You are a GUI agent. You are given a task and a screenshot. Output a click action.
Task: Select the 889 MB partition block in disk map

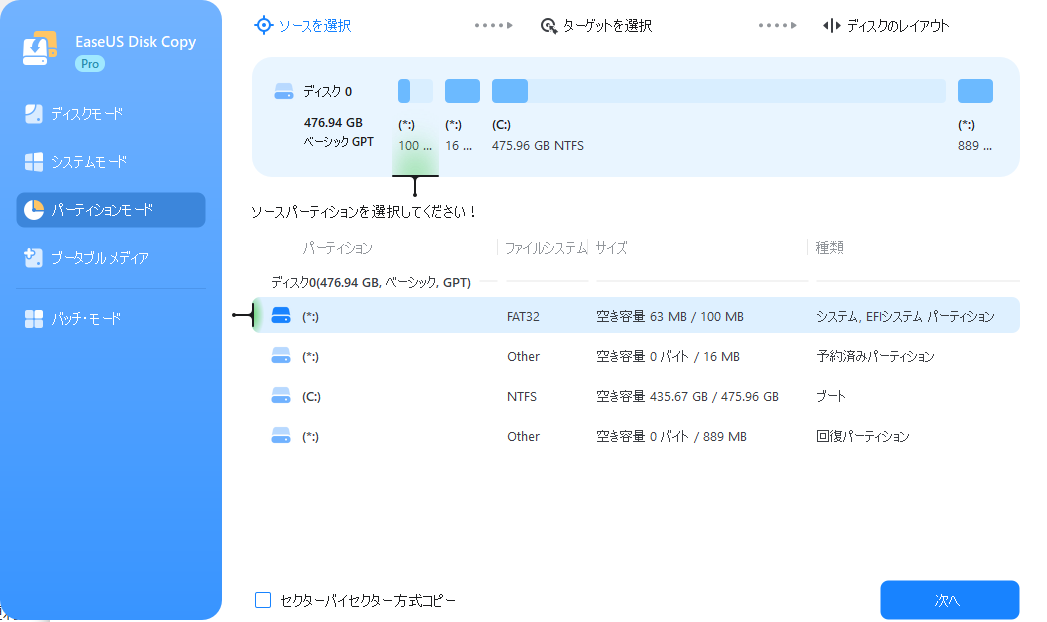(x=975, y=91)
